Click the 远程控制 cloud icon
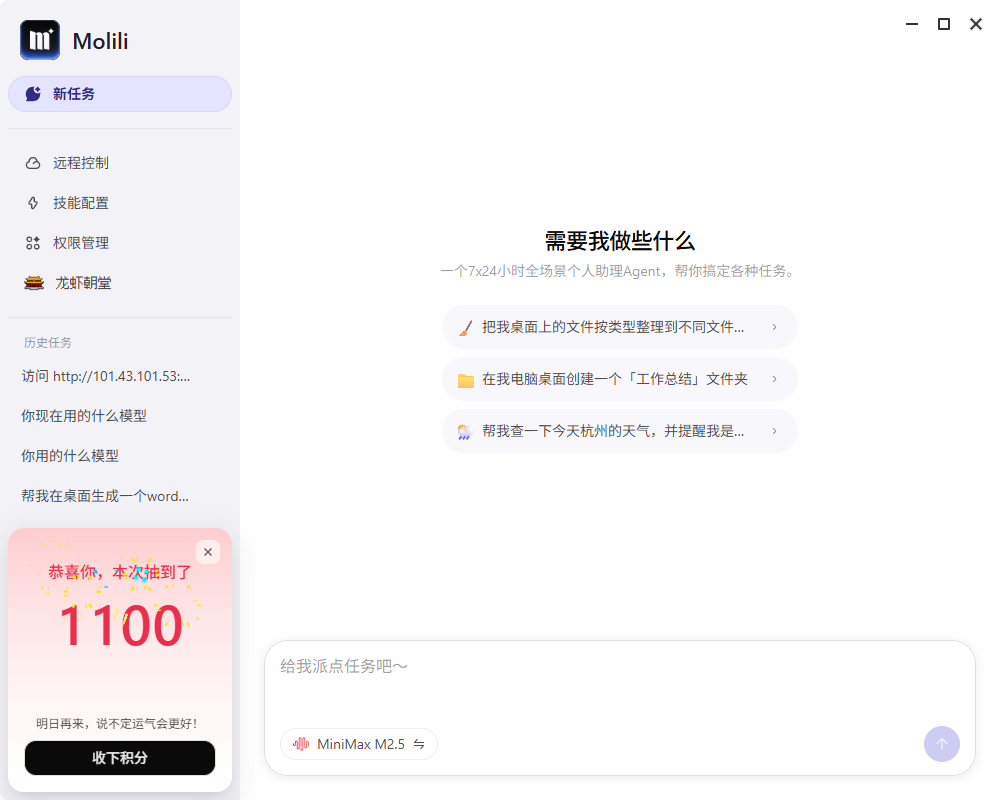 tap(33, 163)
